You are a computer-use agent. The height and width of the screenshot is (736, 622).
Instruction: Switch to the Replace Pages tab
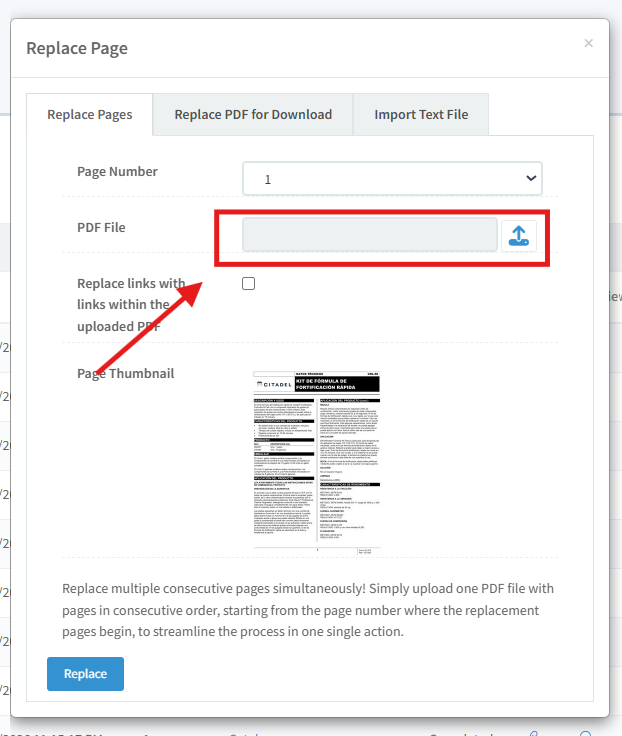(89, 115)
